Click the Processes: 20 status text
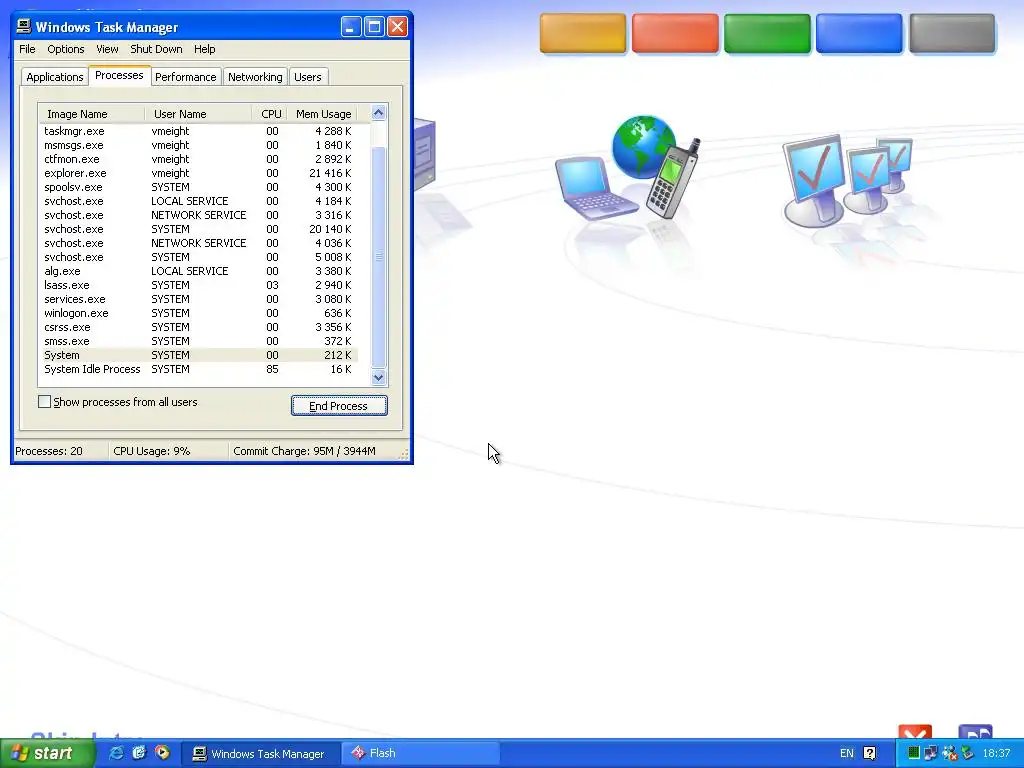 click(49, 451)
